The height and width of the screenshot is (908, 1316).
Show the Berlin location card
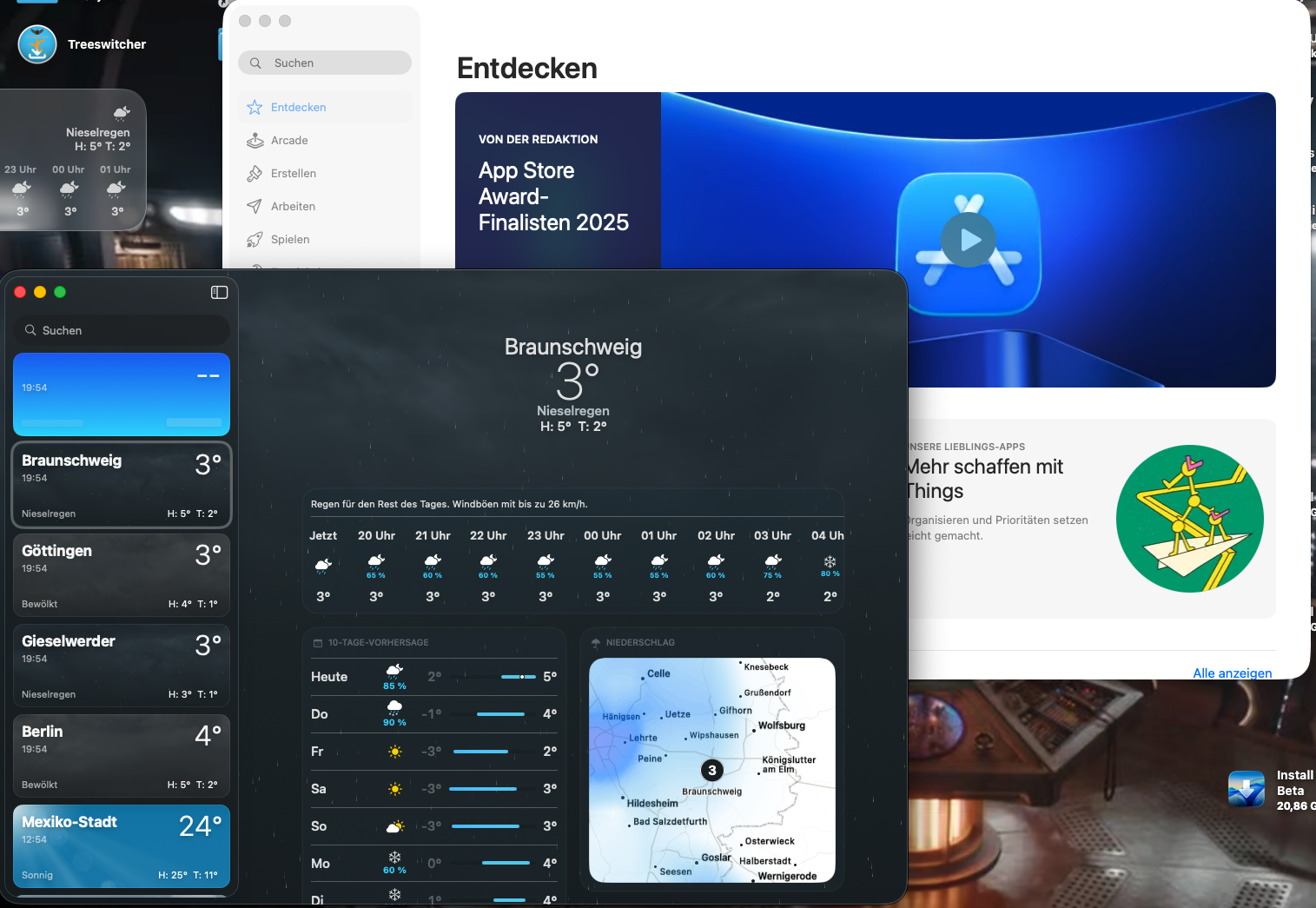[122, 756]
